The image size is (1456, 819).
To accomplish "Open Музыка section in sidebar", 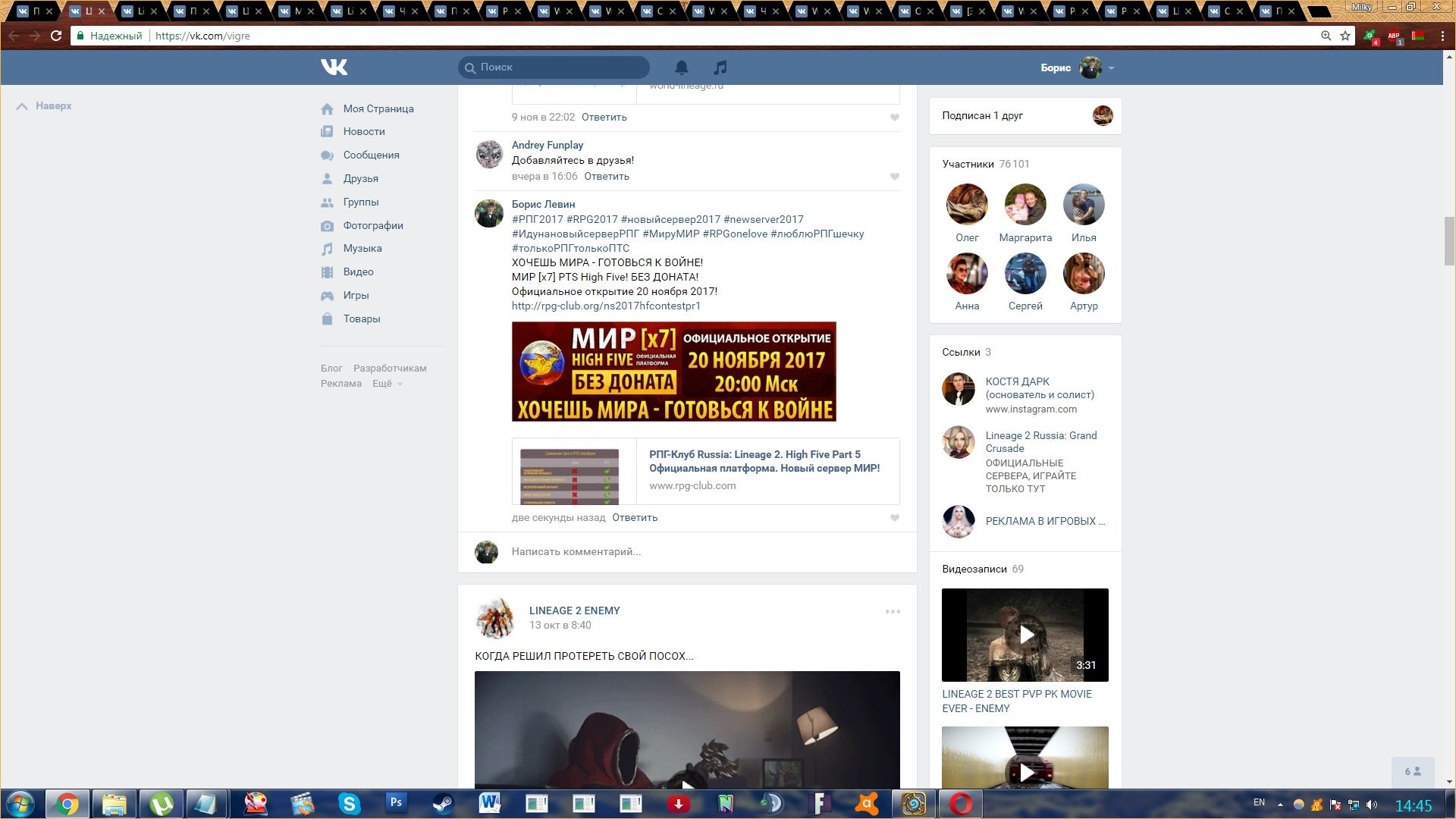I will pyautogui.click(x=362, y=249).
